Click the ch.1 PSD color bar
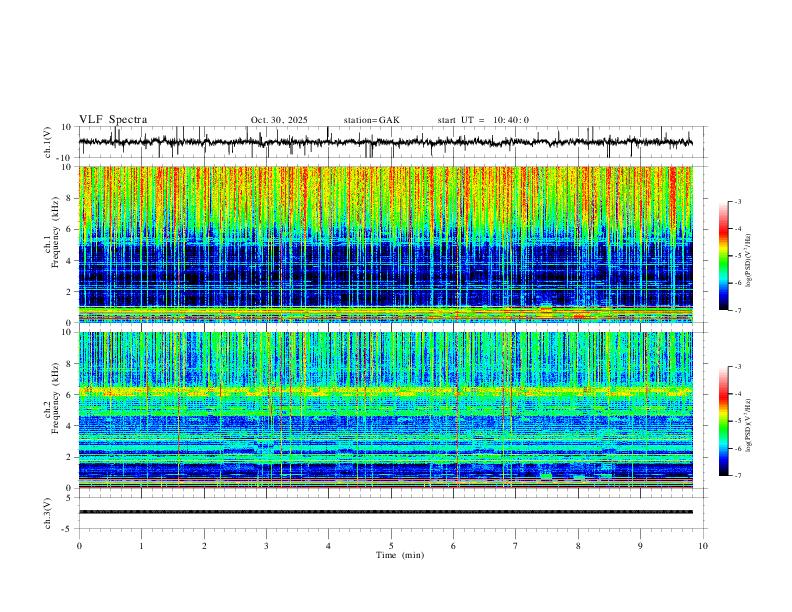792x612 pixels. click(723, 256)
